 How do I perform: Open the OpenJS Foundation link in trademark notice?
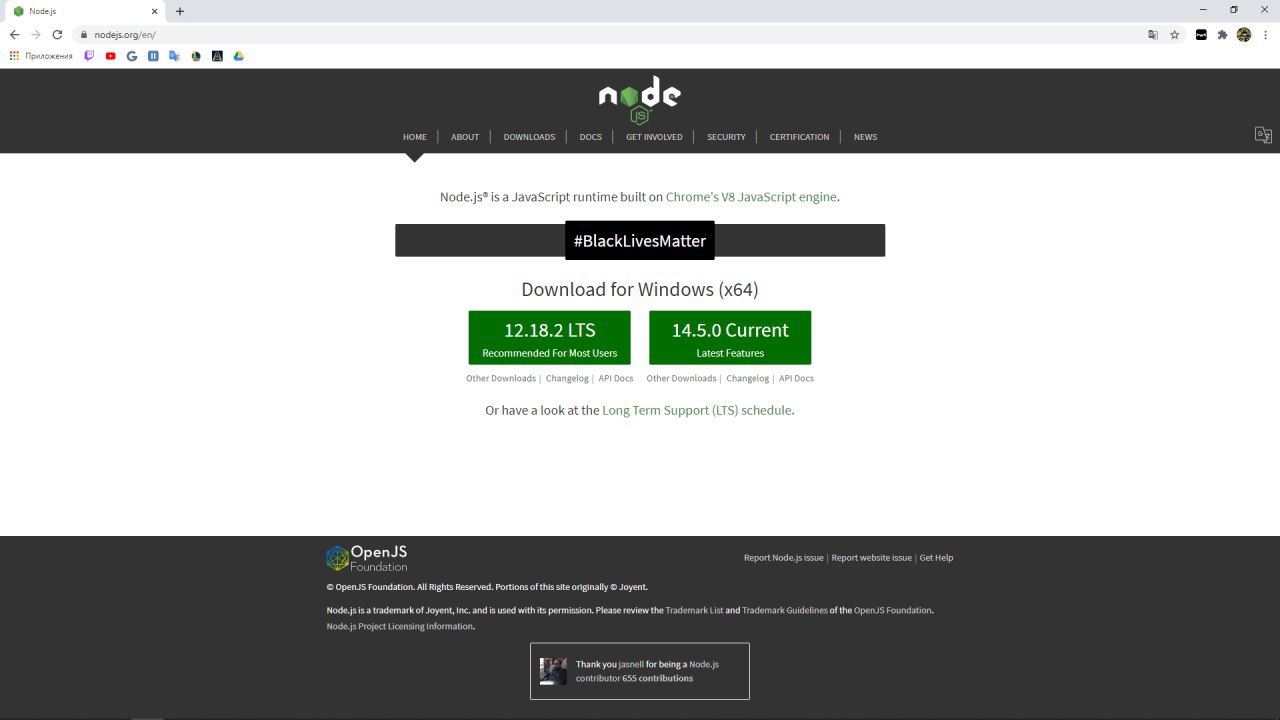pos(893,610)
